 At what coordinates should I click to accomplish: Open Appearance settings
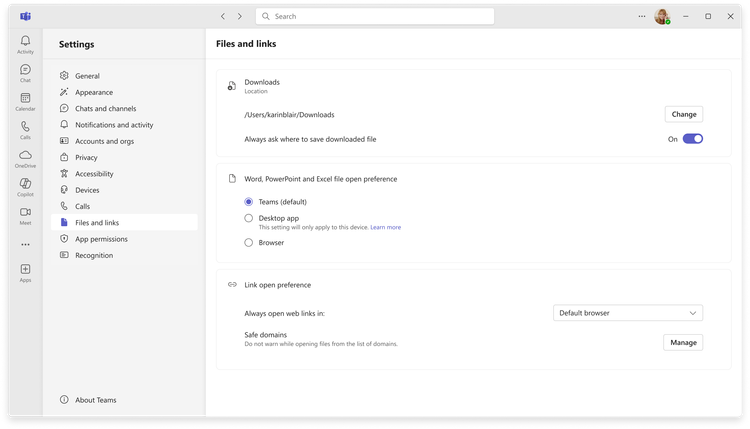[124, 92]
